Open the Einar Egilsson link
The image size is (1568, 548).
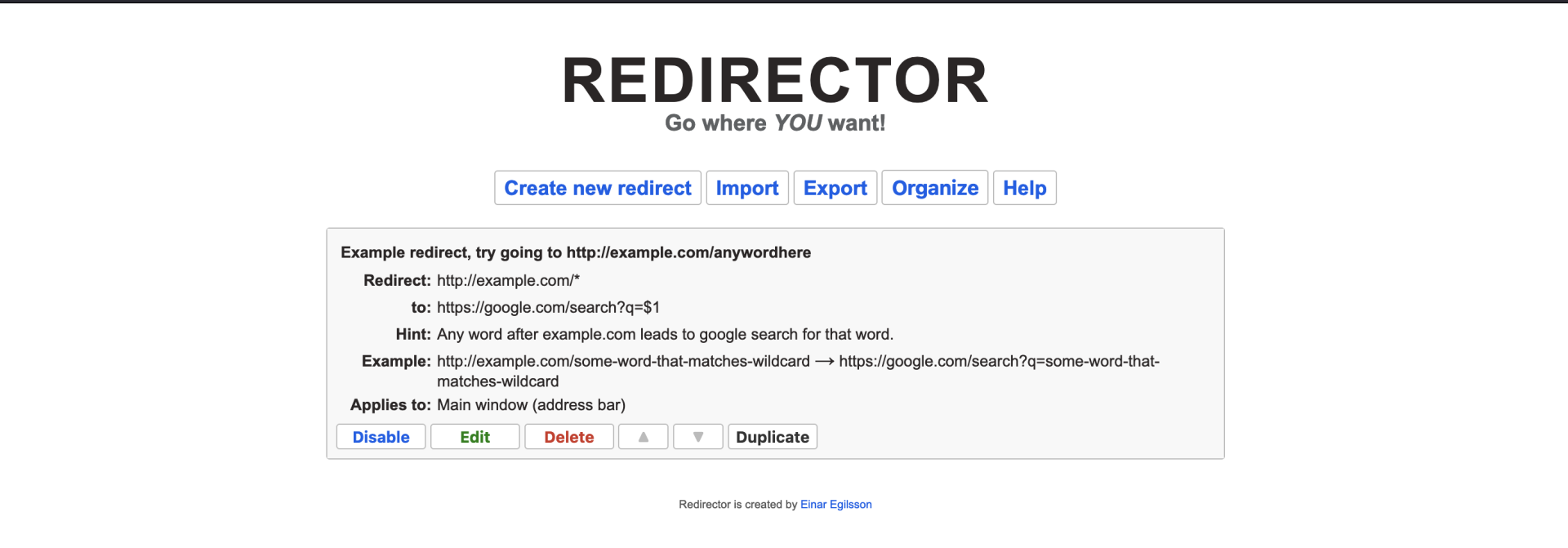[835, 505]
